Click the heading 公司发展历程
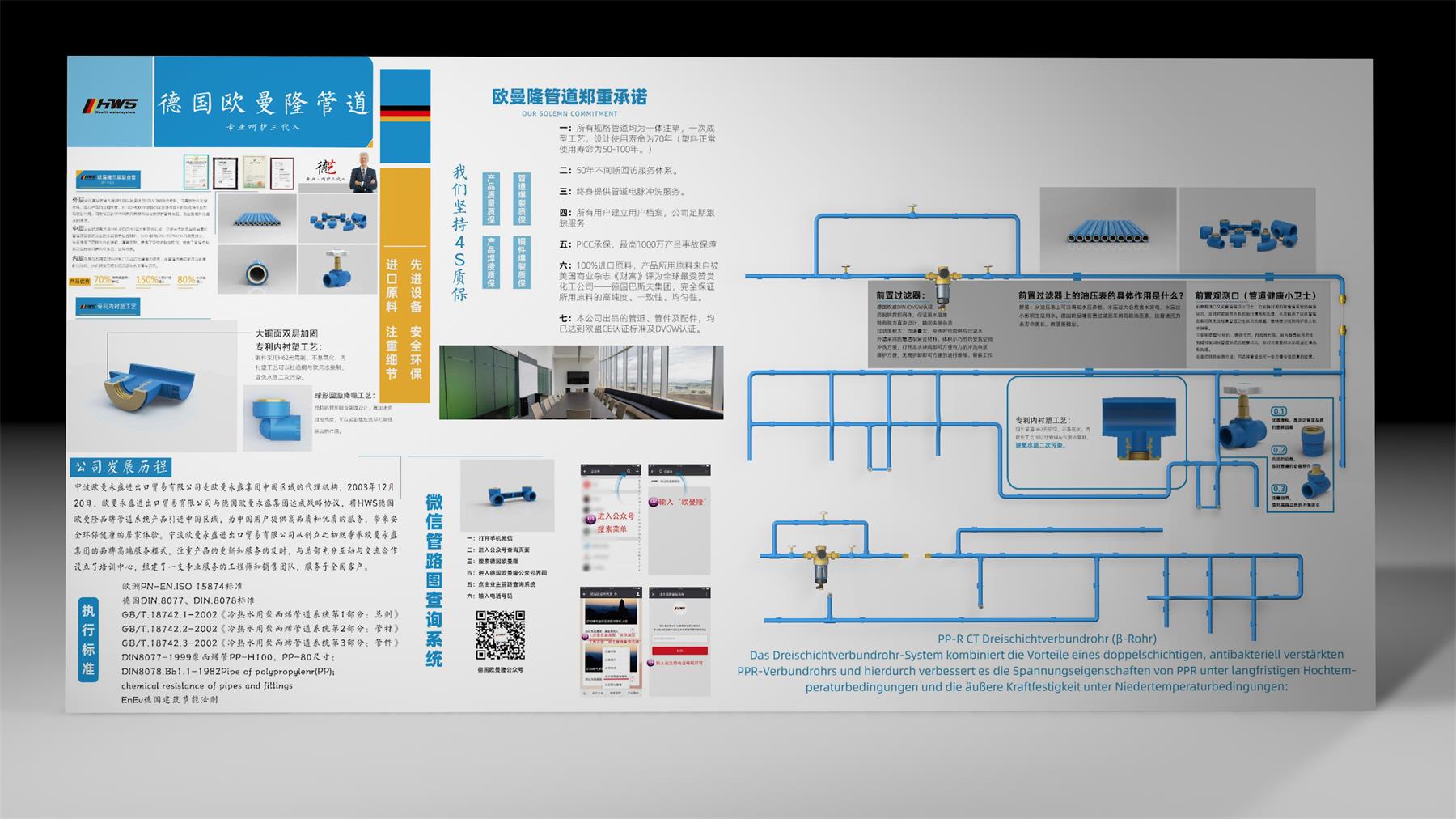 coord(121,467)
